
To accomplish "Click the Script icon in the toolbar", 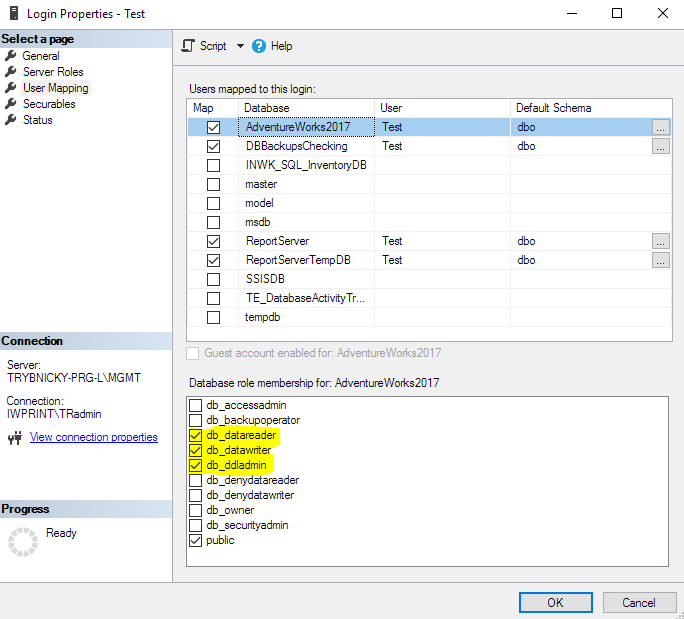I will coord(188,46).
